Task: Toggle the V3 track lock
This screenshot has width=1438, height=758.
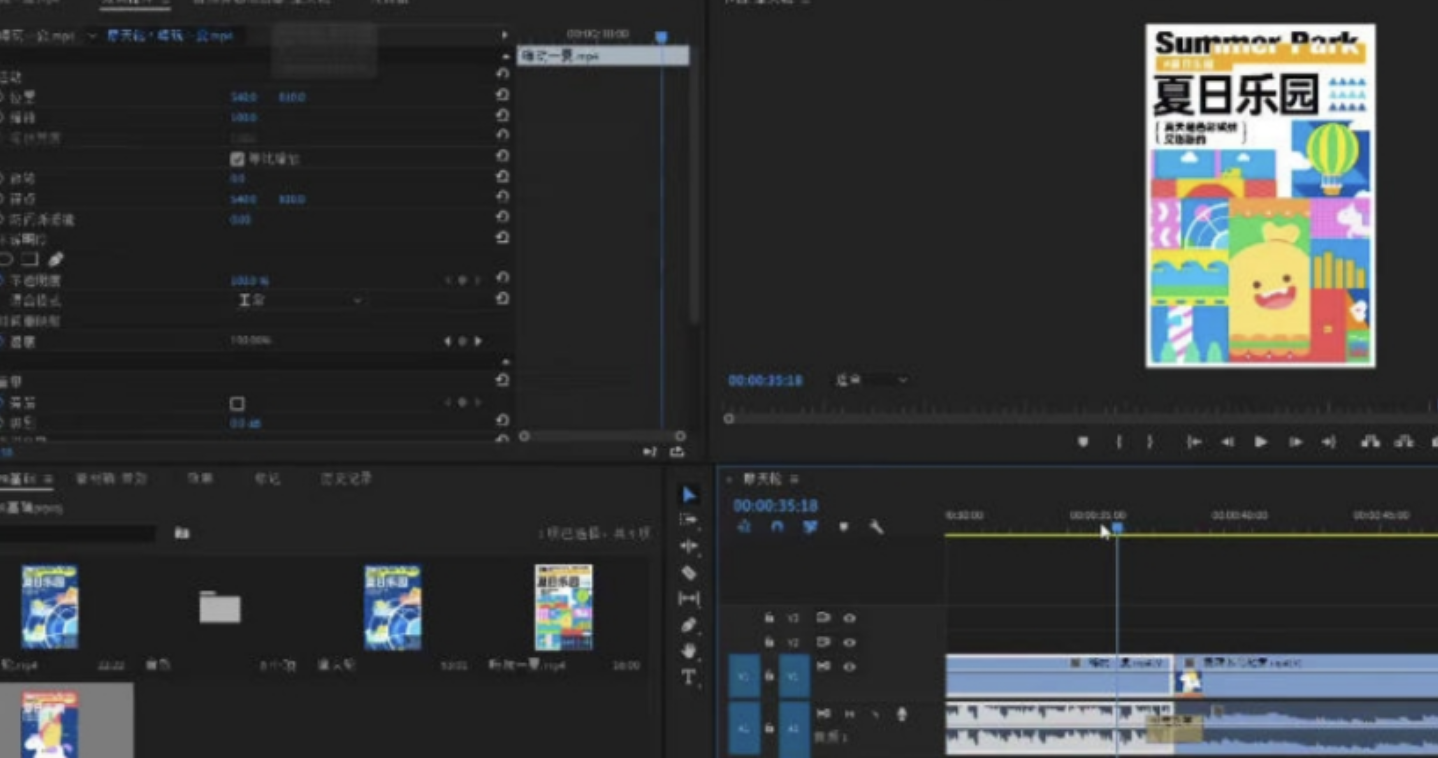Action: [x=768, y=618]
